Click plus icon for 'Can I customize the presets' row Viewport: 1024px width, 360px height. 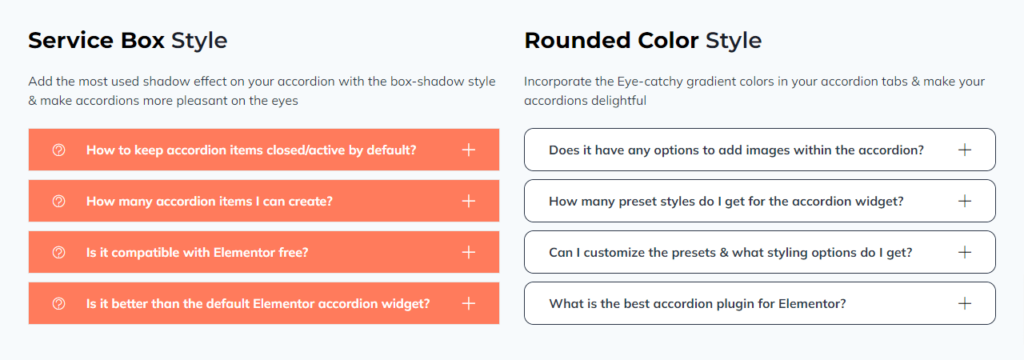tap(965, 252)
